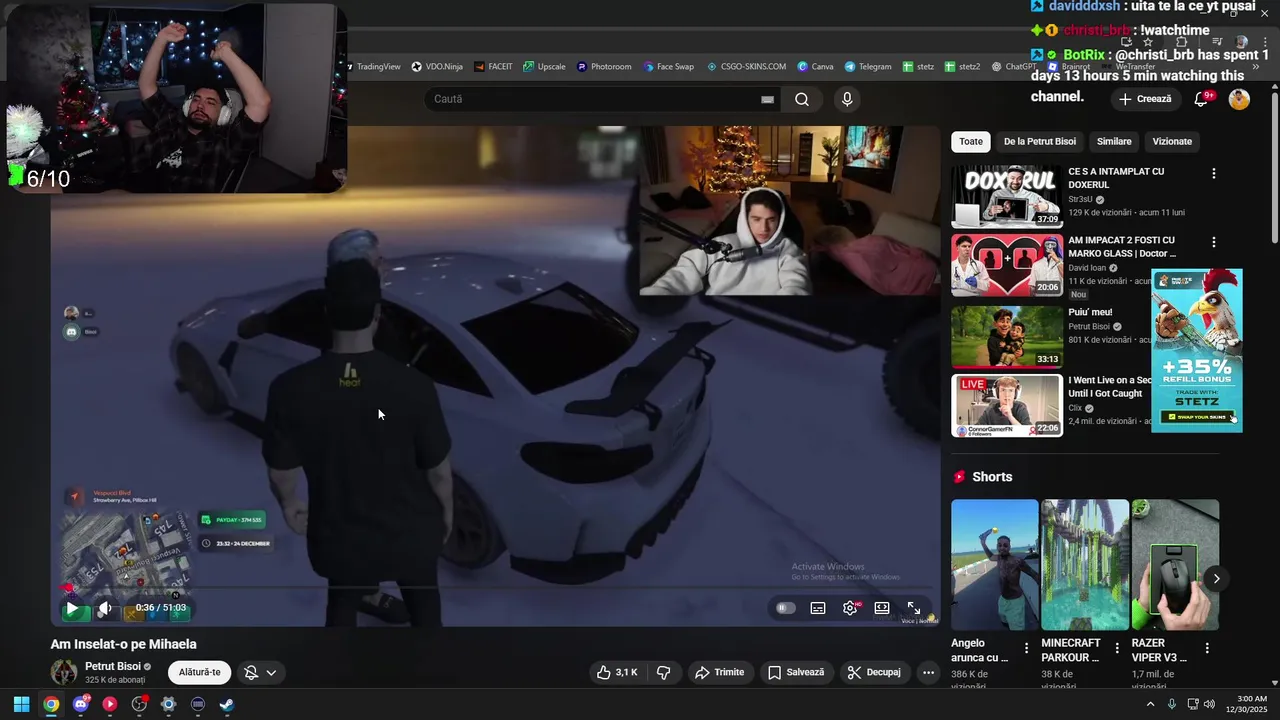
Task: Open the Telegram bookmark
Action: point(868,67)
